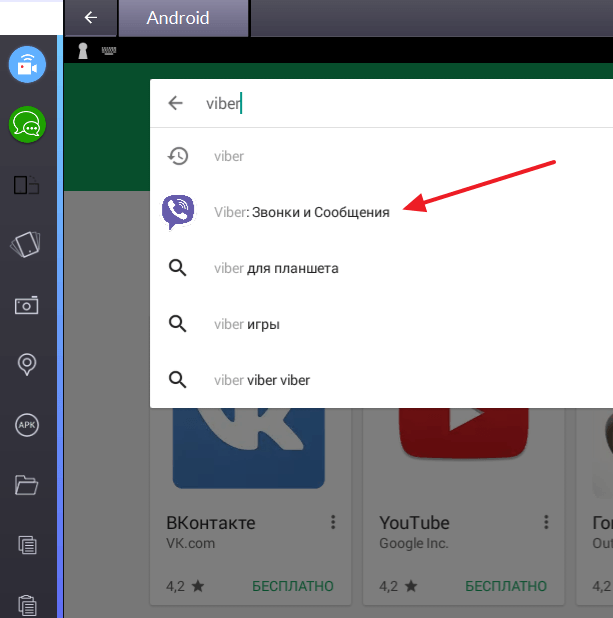Screen dimensions: 613x618
Task: Click the copy documents sidebar icon
Action: (x=27, y=545)
